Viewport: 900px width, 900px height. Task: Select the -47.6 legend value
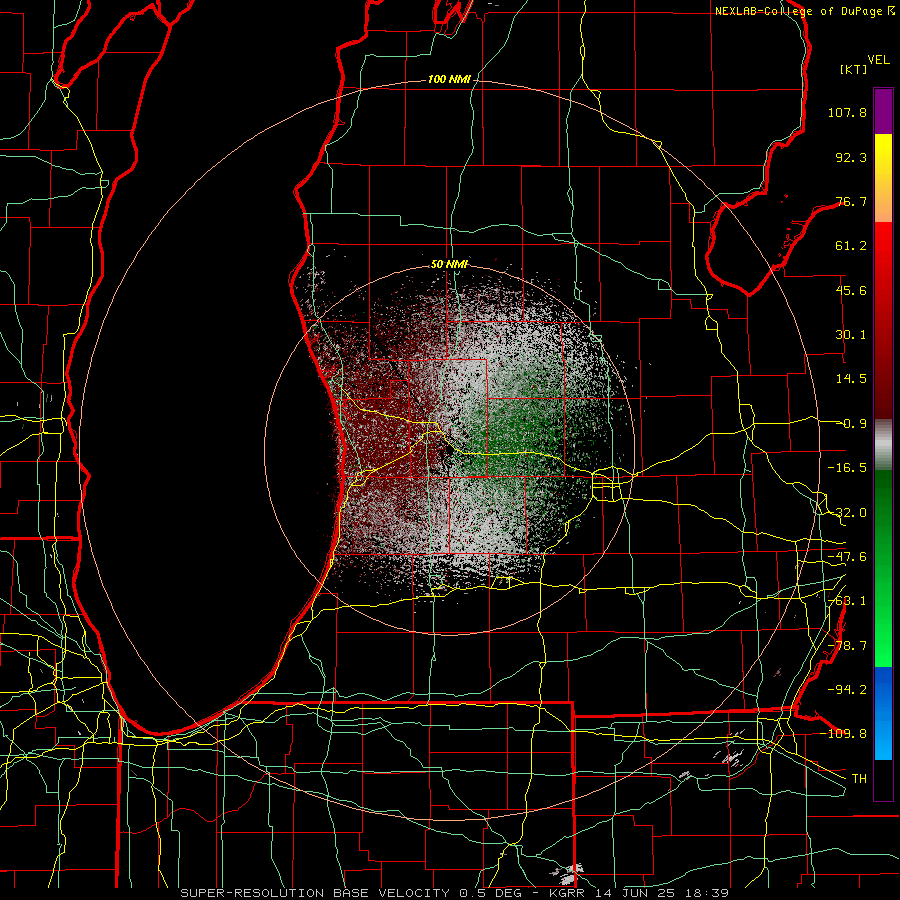tap(847, 557)
